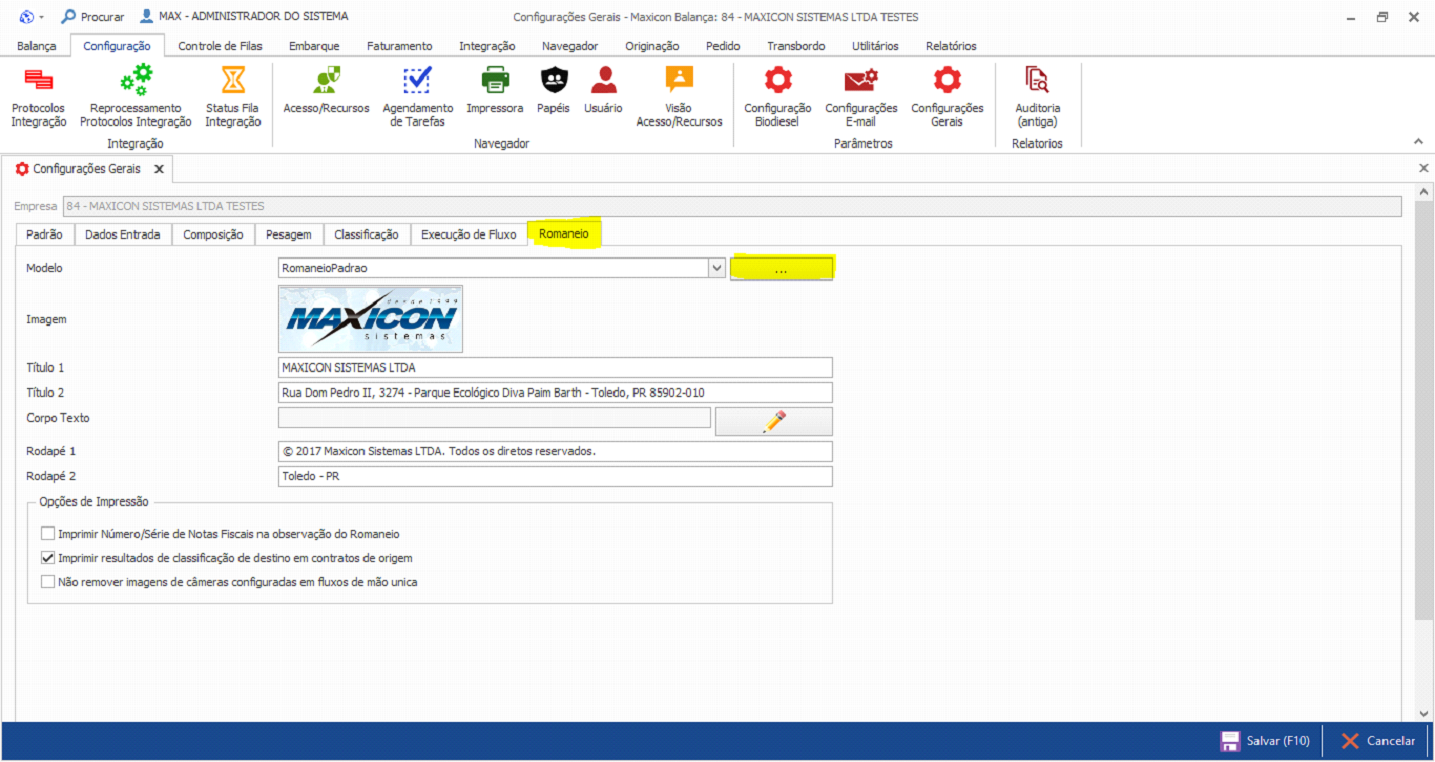Image resolution: width=1435 pixels, height=762 pixels.
Task: Open the Integração ribbon tab
Action: [487, 46]
